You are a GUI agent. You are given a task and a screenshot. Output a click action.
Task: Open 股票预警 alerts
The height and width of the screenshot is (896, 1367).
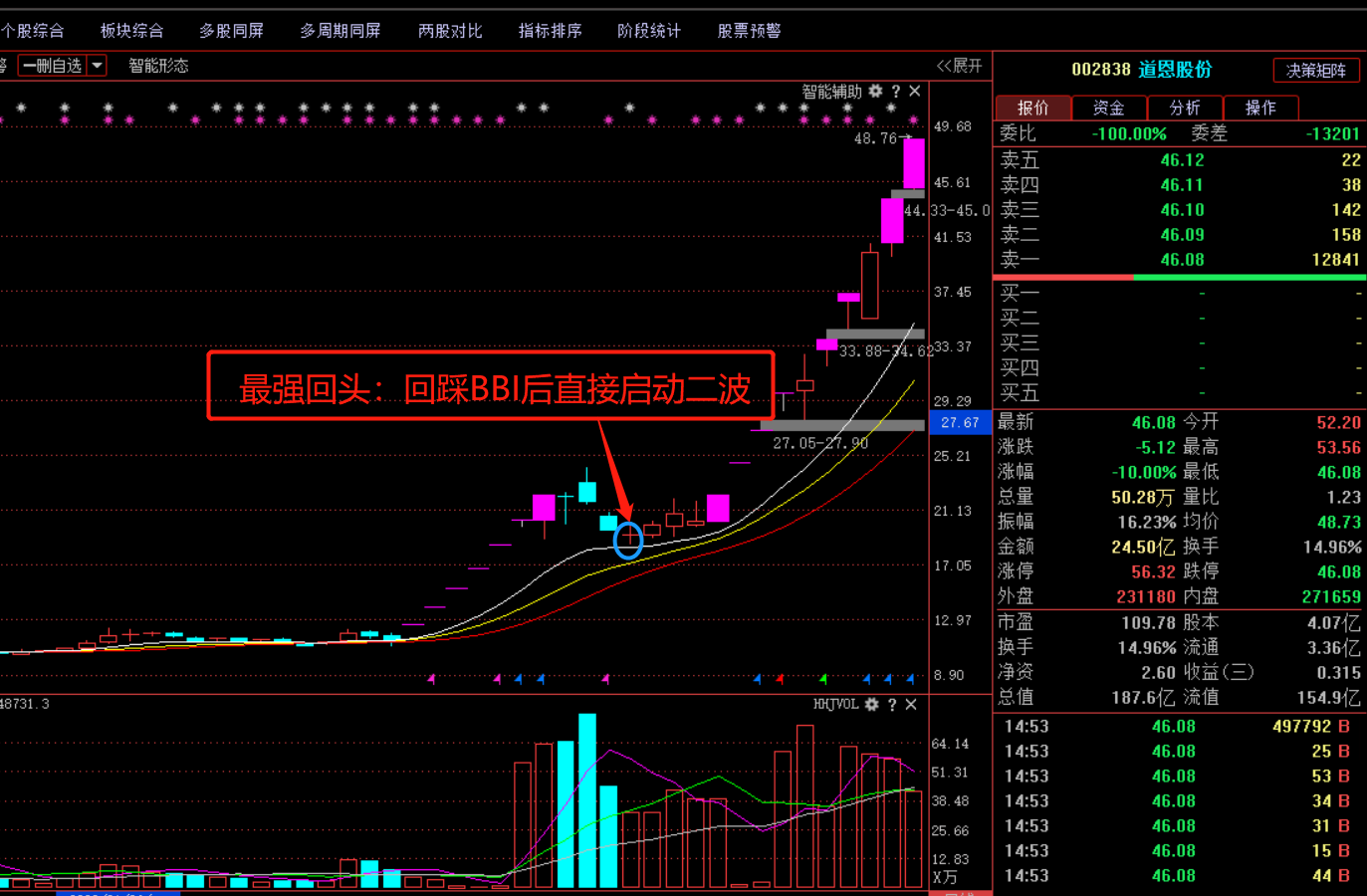(x=749, y=31)
